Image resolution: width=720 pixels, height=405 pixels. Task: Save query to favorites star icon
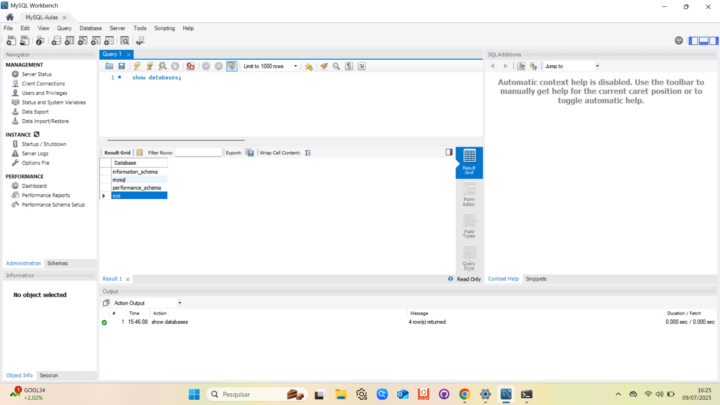point(309,66)
